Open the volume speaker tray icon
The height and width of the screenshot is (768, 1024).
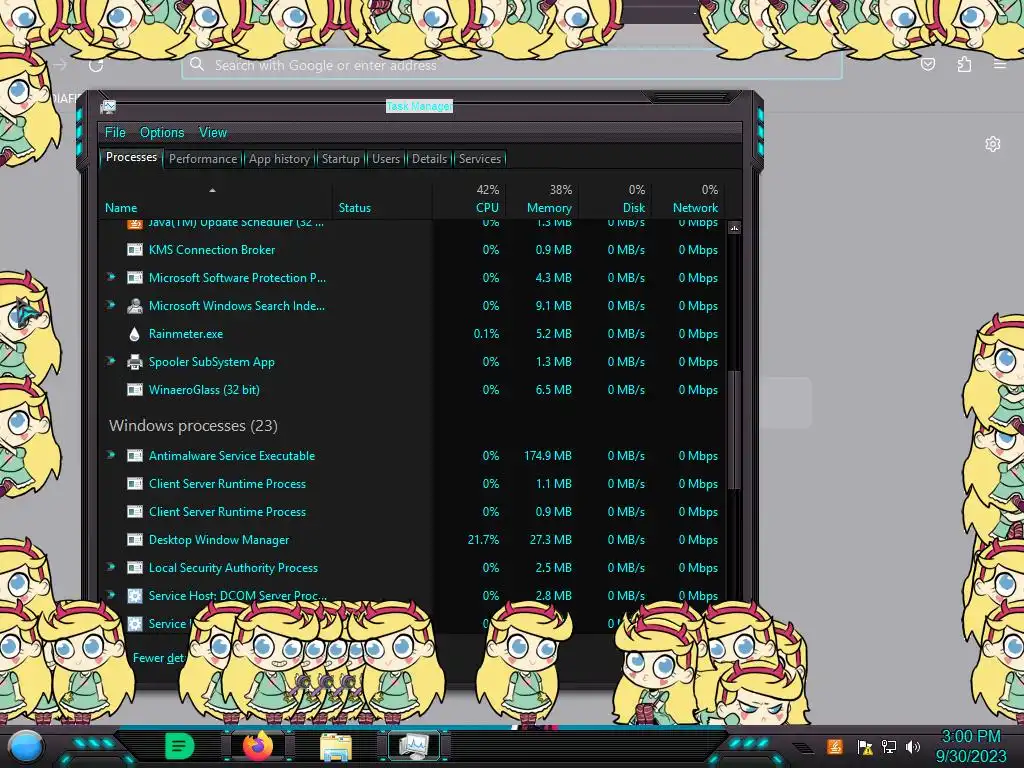tap(912, 747)
